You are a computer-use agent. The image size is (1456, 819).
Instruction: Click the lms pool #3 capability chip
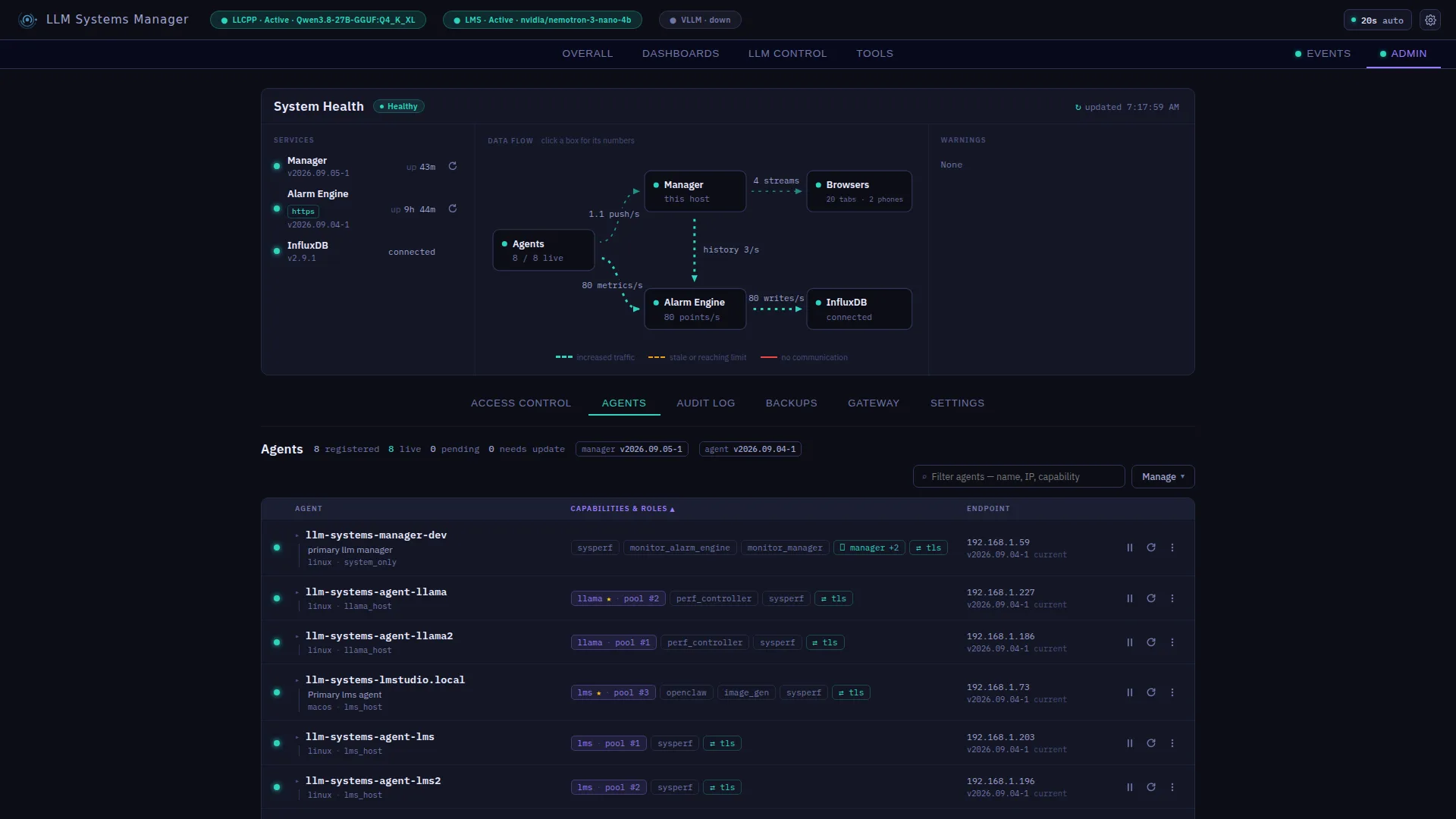pyautogui.click(x=613, y=692)
